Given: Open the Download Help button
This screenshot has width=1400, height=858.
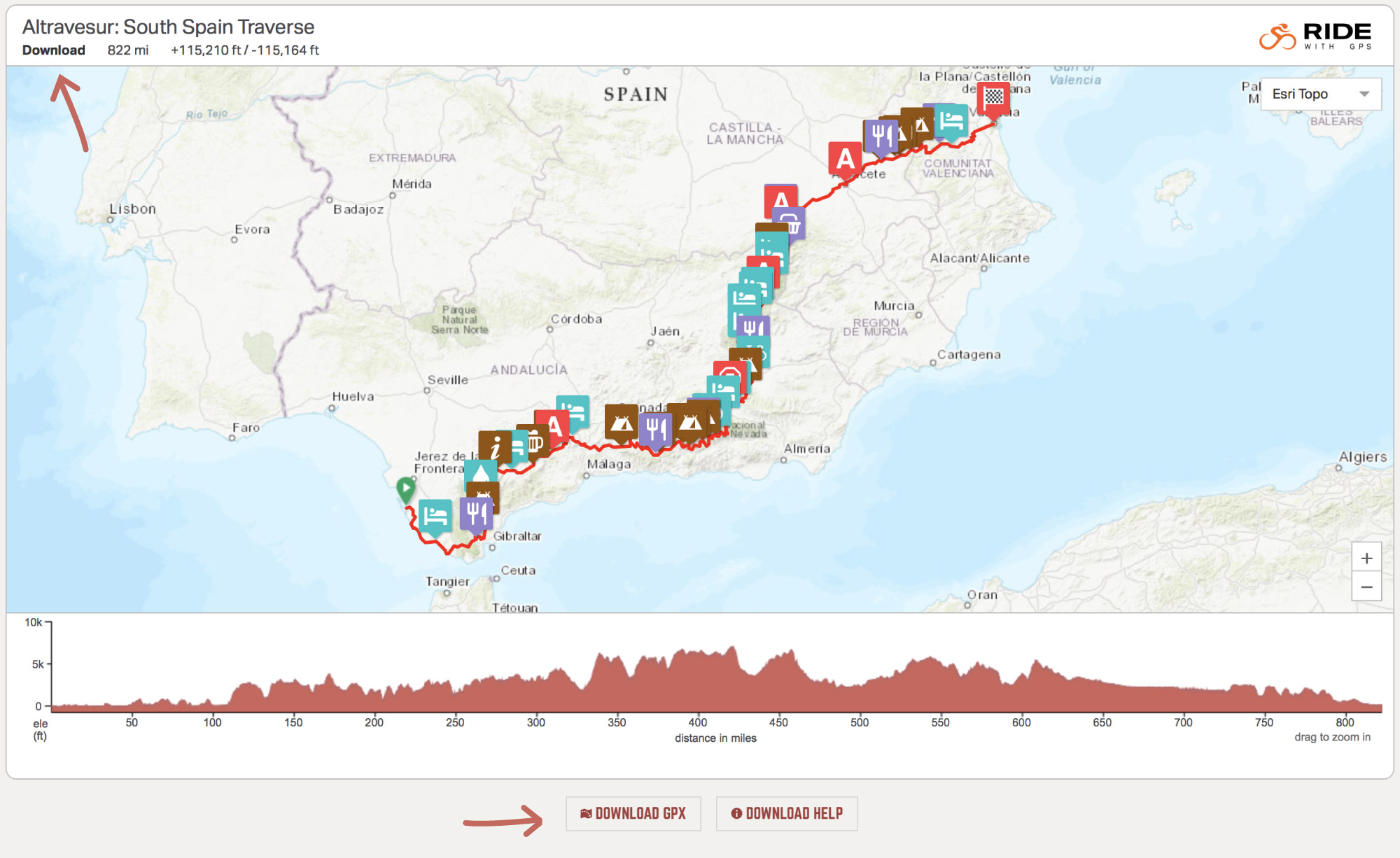Looking at the screenshot, I should (x=787, y=813).
